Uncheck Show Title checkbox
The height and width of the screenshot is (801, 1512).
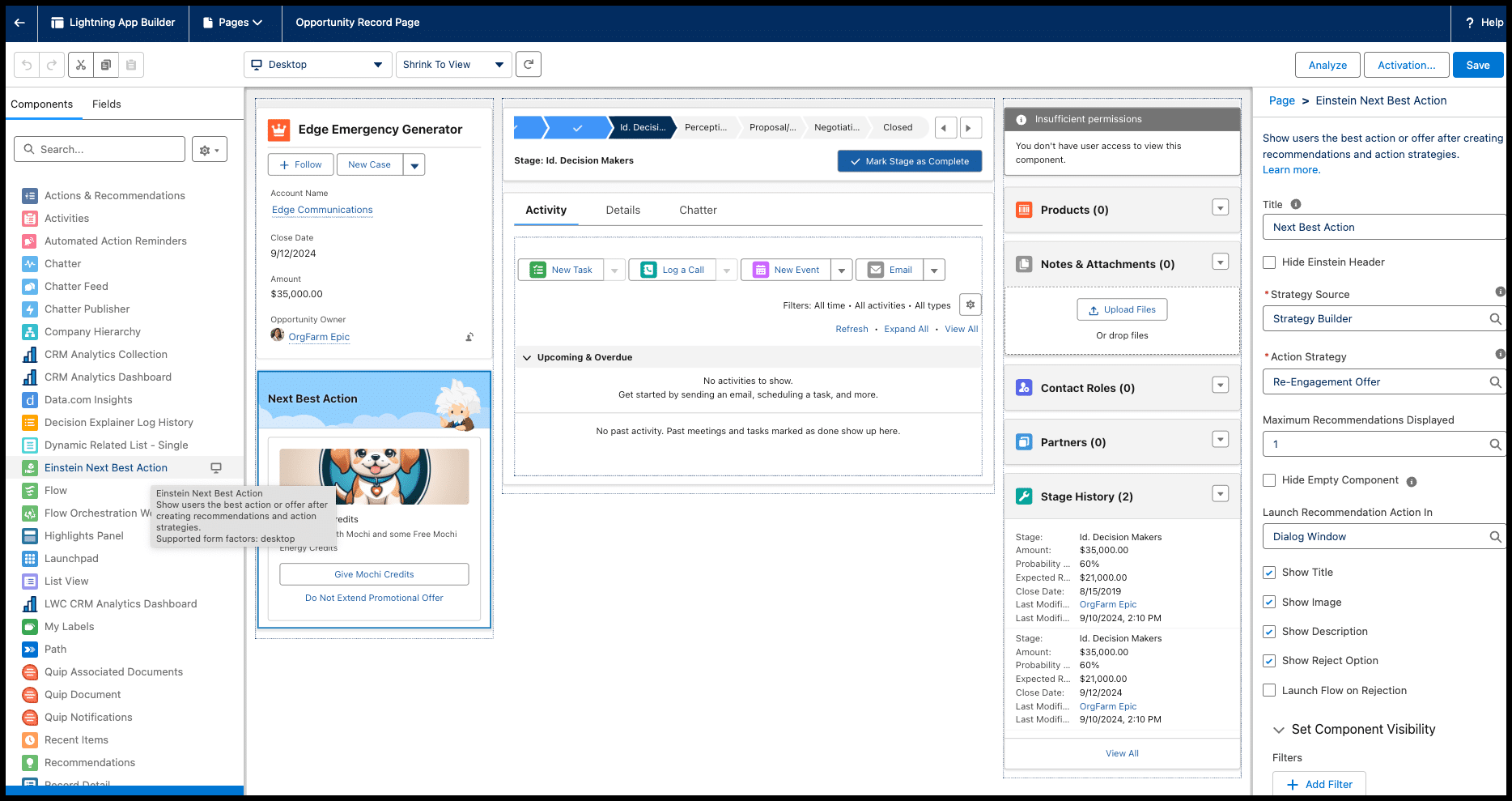tap(1269, 573)
